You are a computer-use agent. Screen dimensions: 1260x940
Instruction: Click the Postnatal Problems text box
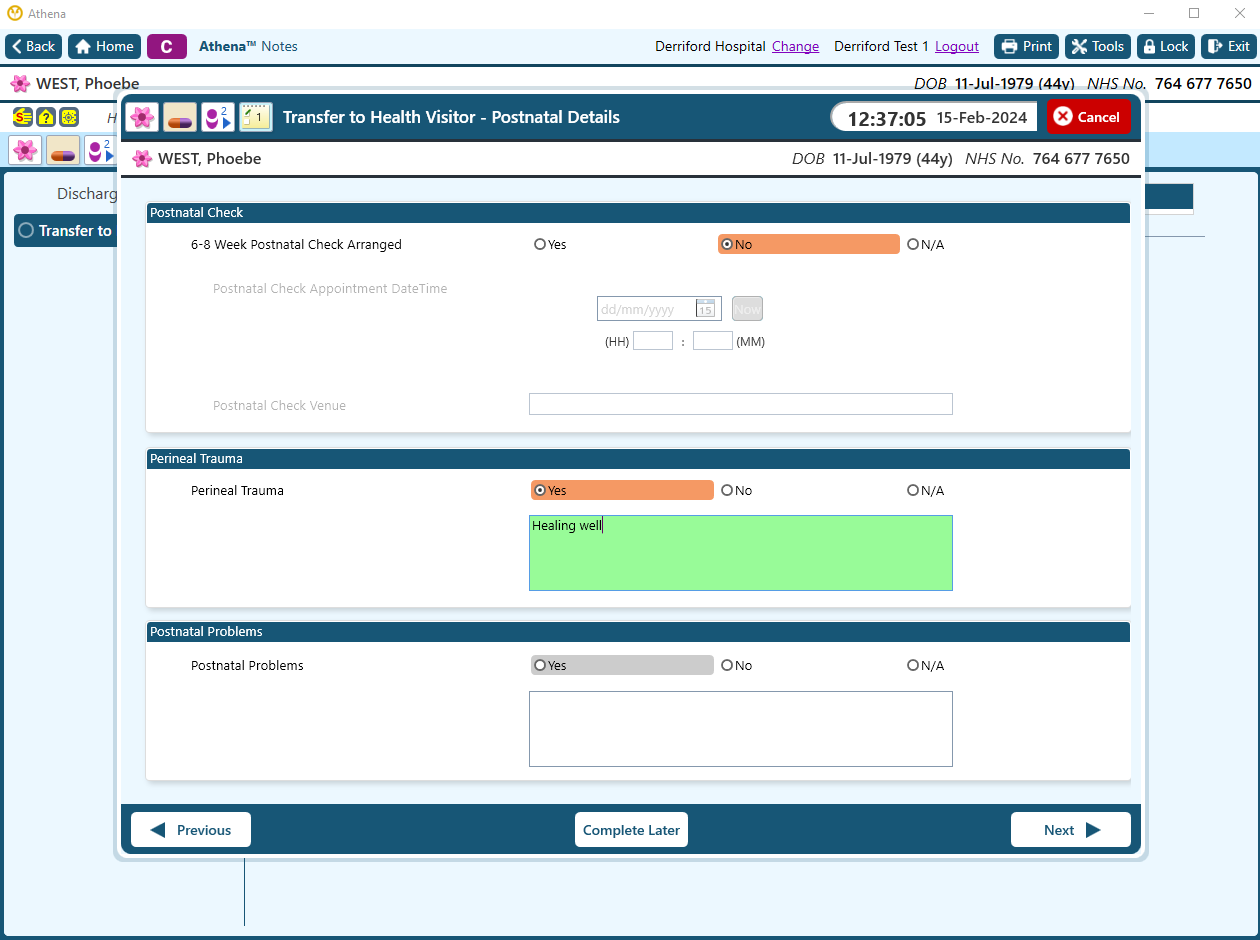(x=741, y=729)
